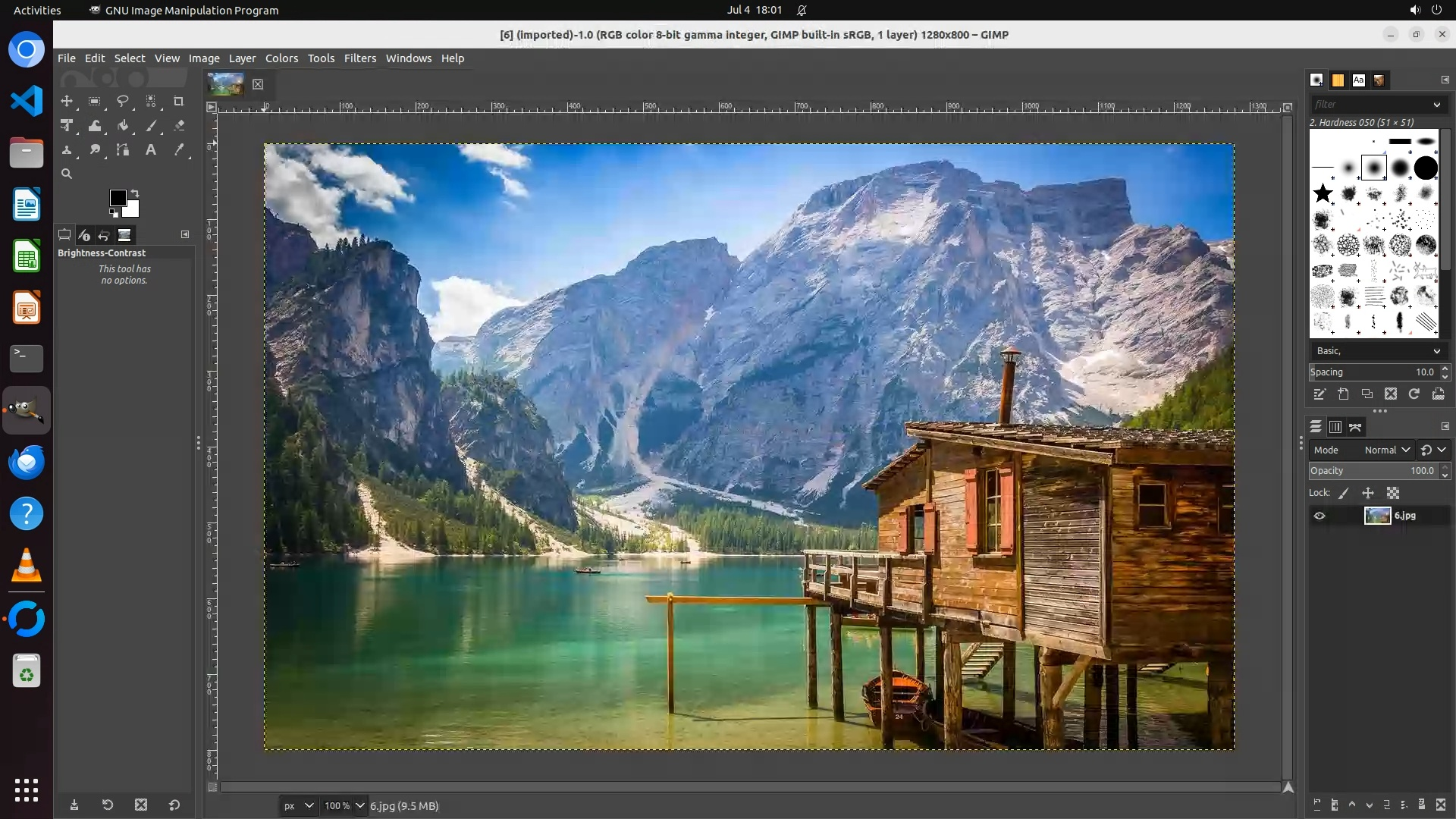Open the Filters menu
This screenshot has height=819, width=1456.
(x=359, y=58)
